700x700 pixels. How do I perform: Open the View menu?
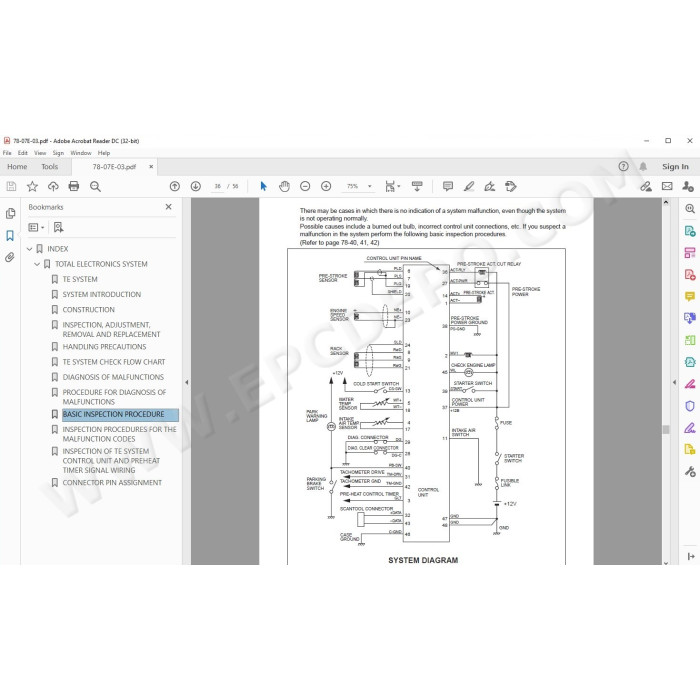(x=40, y=153)
